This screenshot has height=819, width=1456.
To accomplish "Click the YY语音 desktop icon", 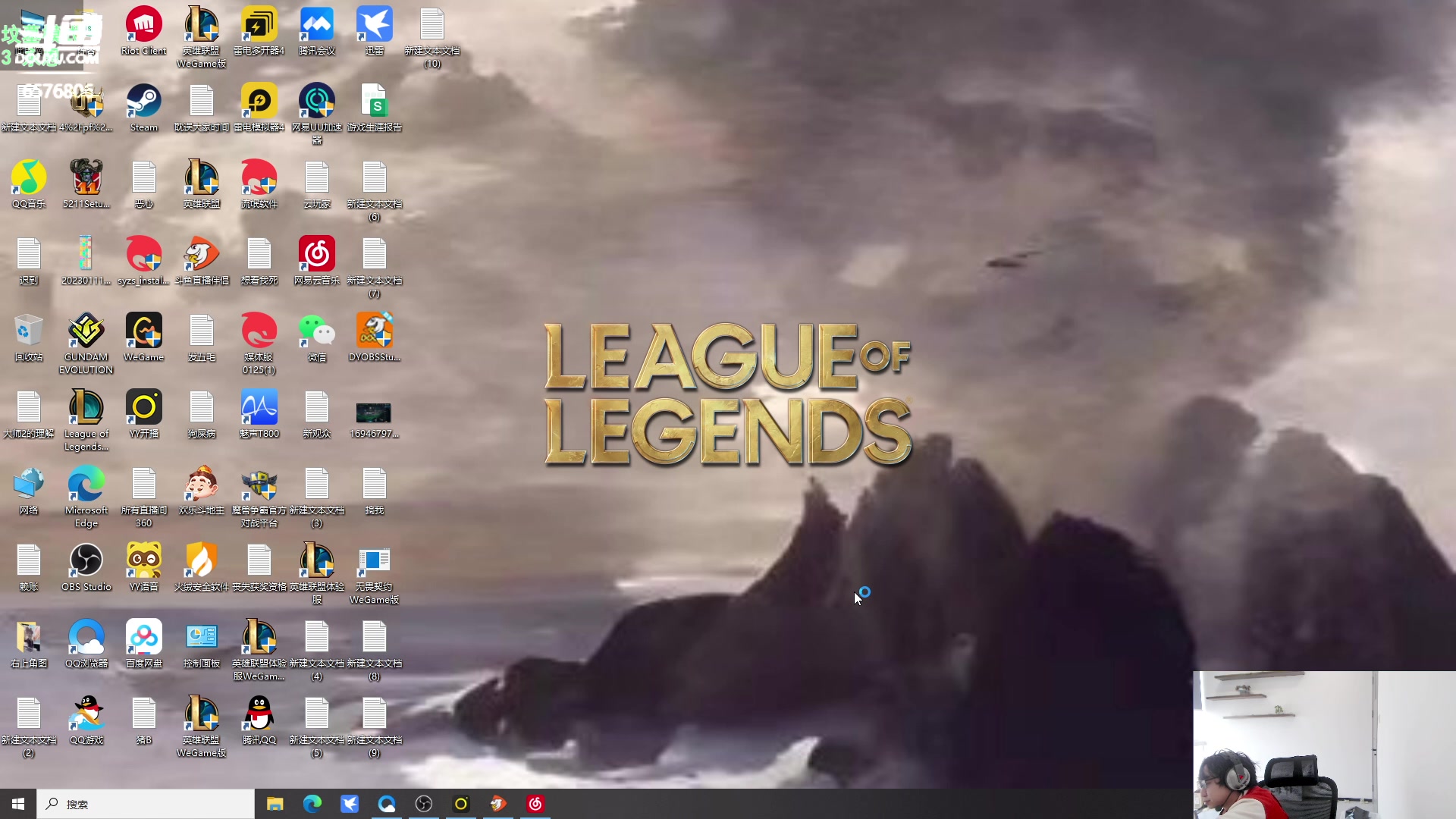I will point(143,568).
